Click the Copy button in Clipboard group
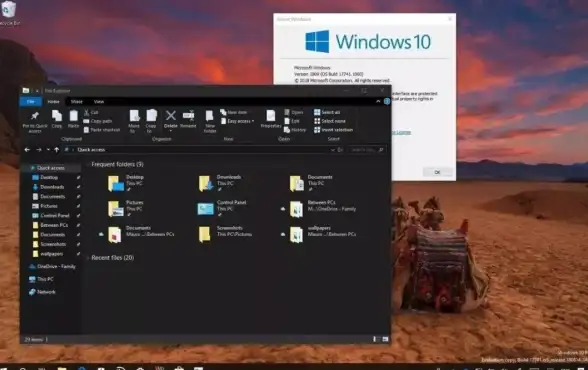This screenshot has height=370, width=588. coord(57,119)
